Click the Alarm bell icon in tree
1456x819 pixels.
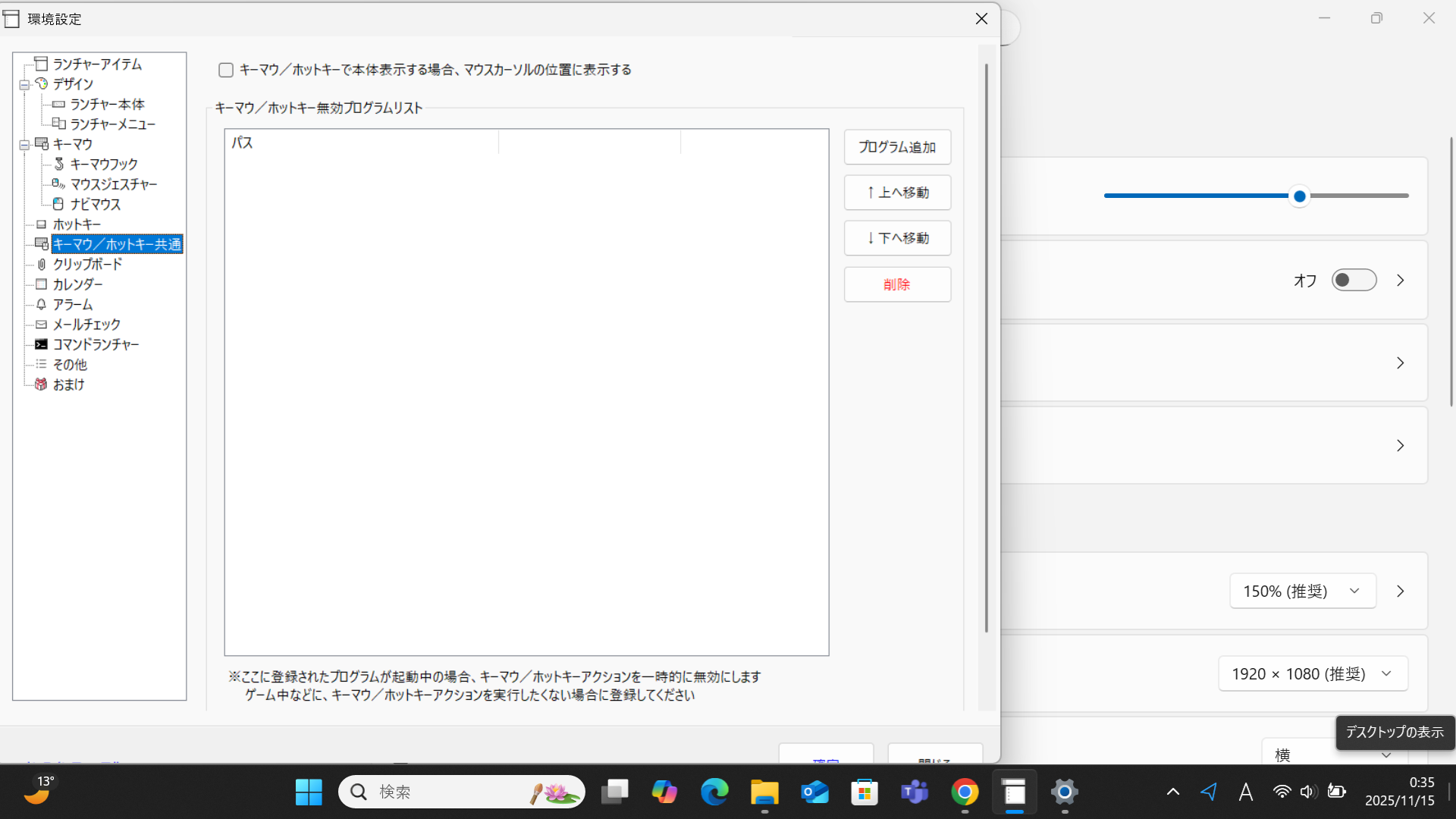point(42,304)
